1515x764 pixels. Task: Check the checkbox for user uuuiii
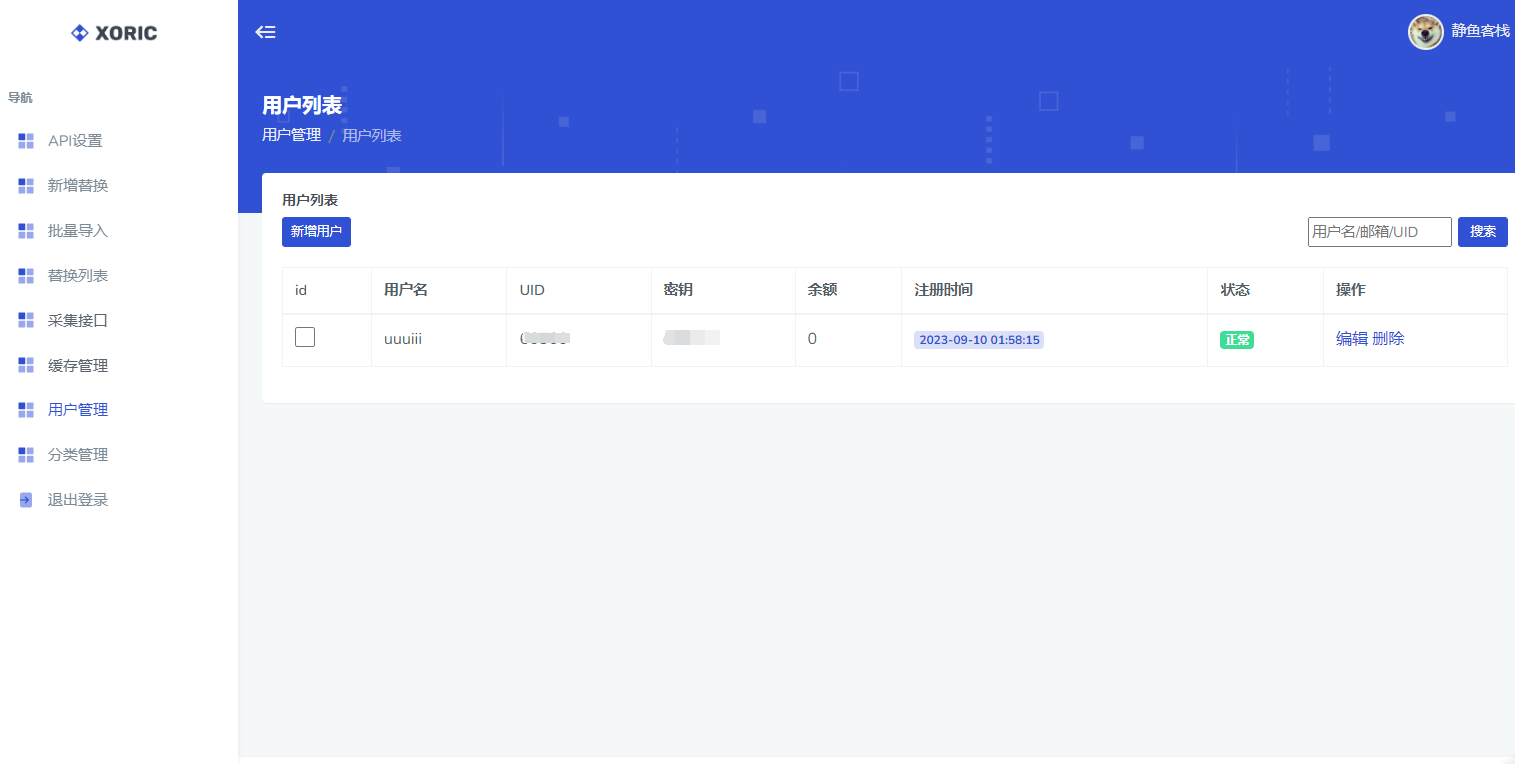tap(305, 337)
